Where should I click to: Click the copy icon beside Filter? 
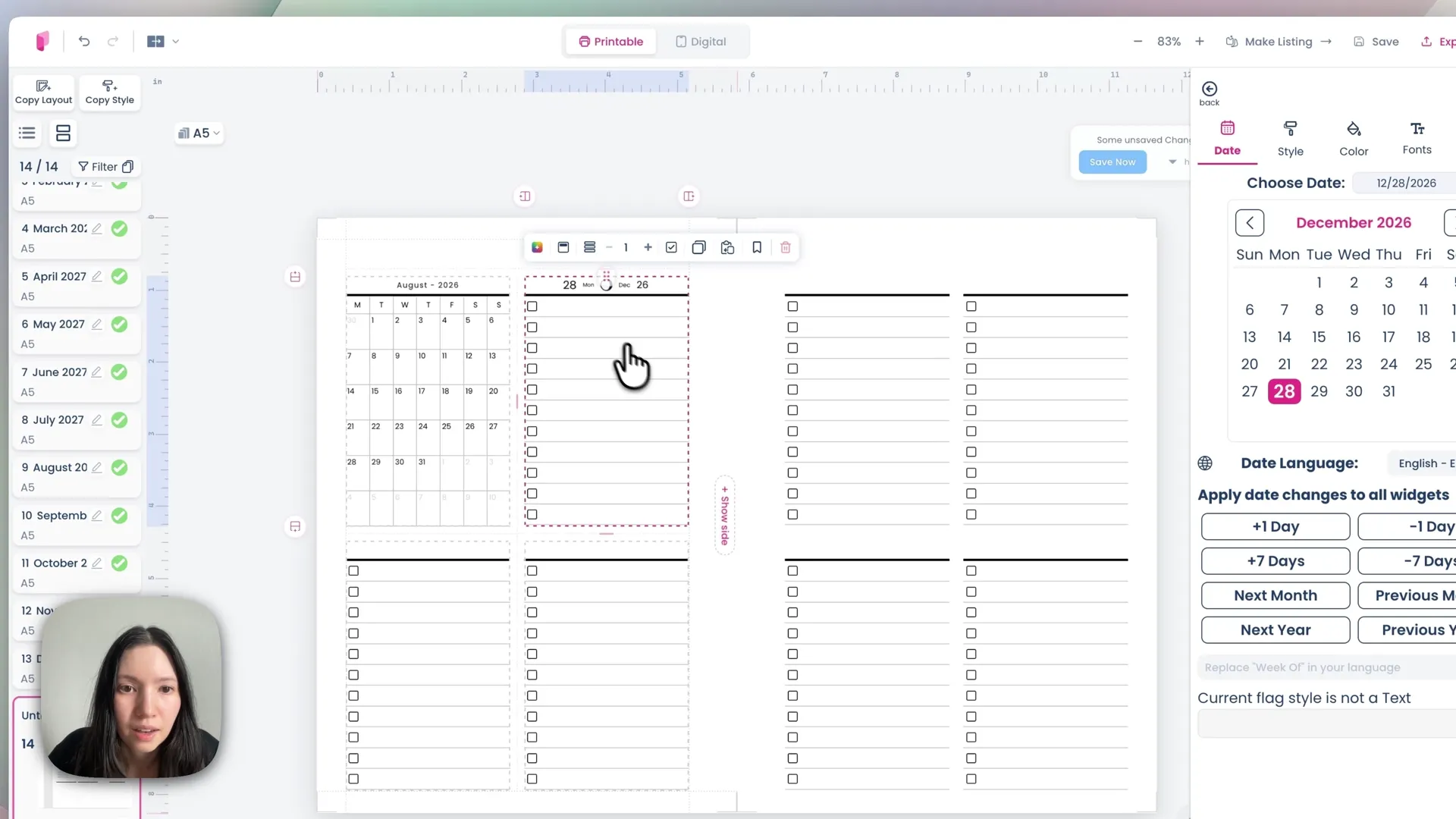(x=127, y=167)
